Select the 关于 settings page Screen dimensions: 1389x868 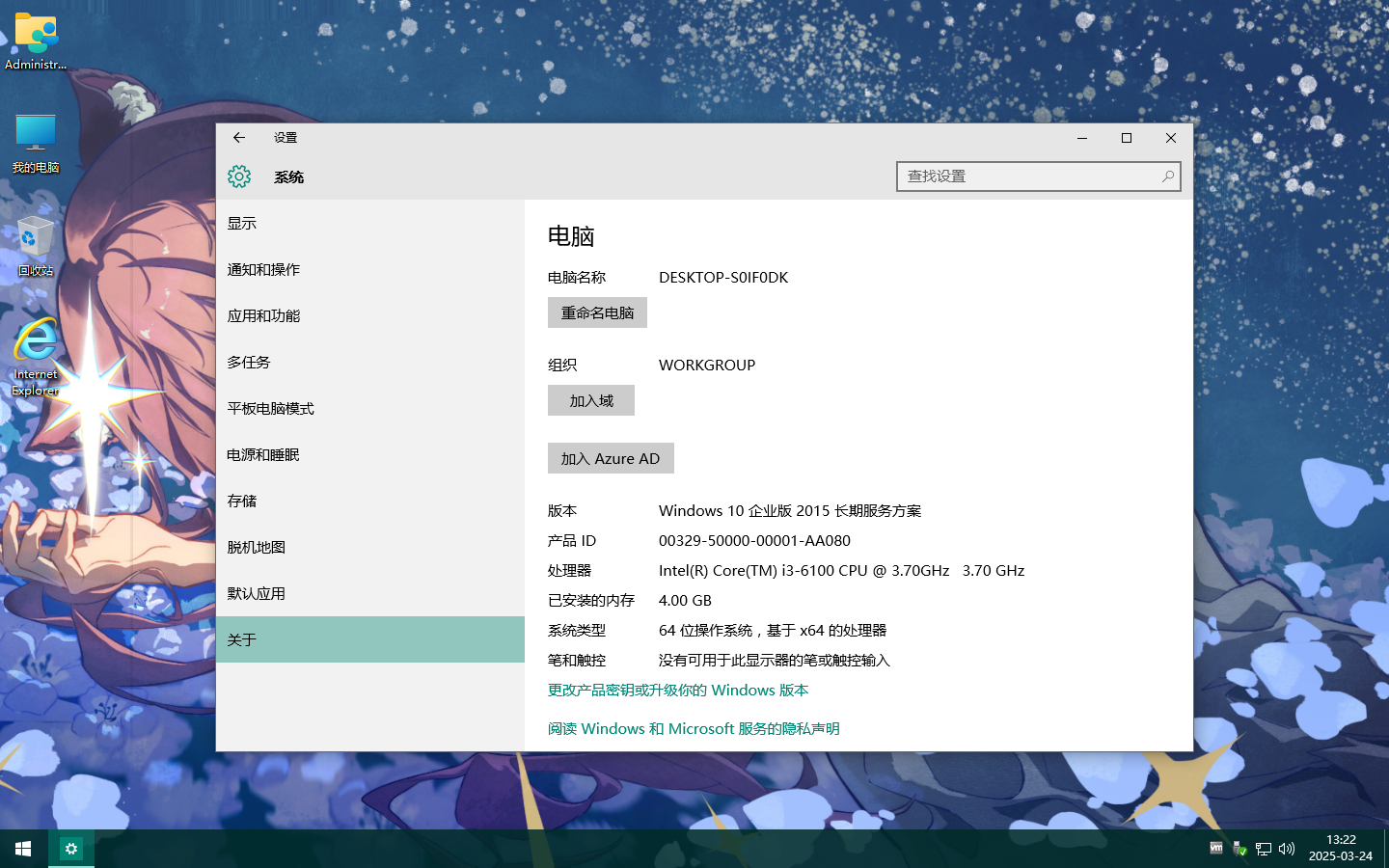click(x=370, y=639)
